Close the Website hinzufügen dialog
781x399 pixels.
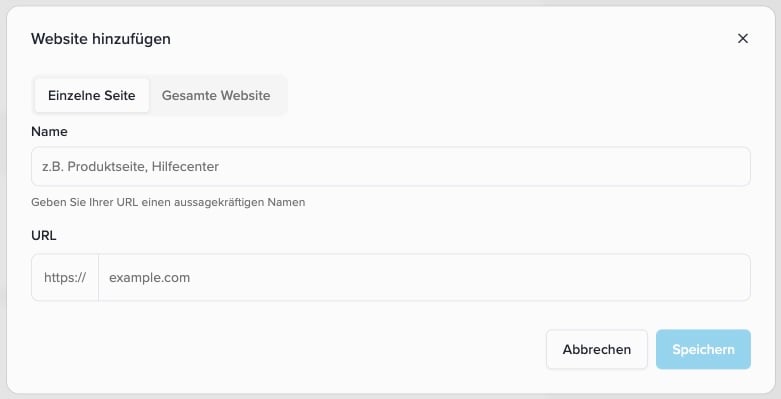click(743, 38)
